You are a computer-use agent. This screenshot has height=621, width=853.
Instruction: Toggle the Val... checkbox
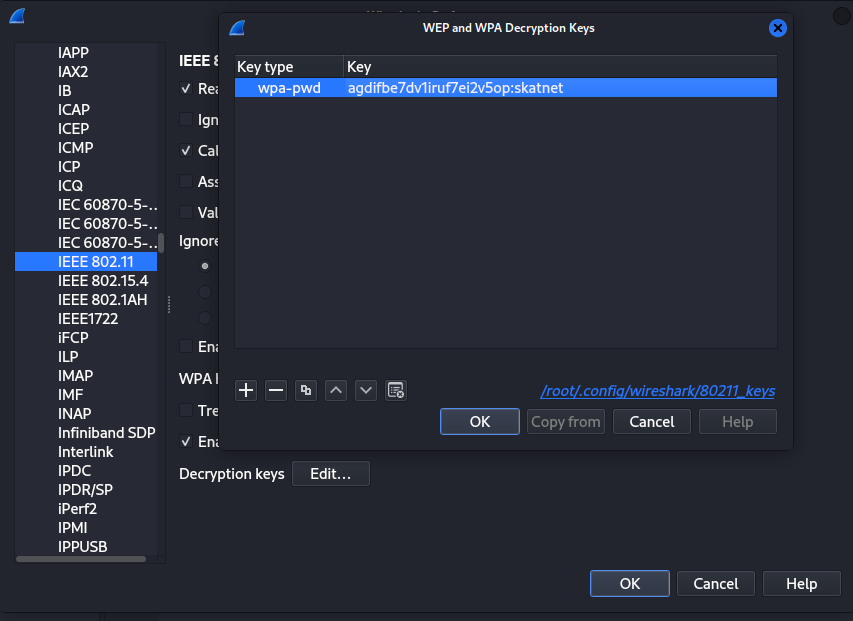[186, 212]
